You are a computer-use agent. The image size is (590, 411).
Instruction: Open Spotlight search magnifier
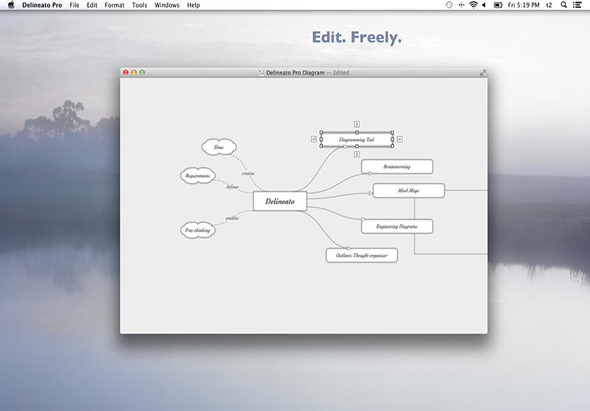click(x=564, y=5)
